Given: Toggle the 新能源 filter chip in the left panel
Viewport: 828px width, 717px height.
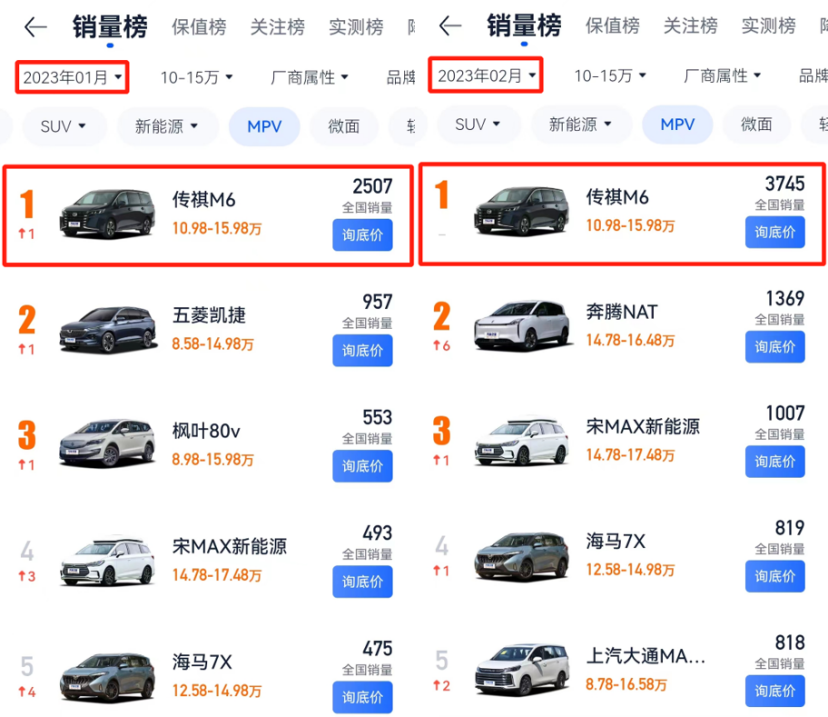Looking at the screenshot, I should point(167,126).
